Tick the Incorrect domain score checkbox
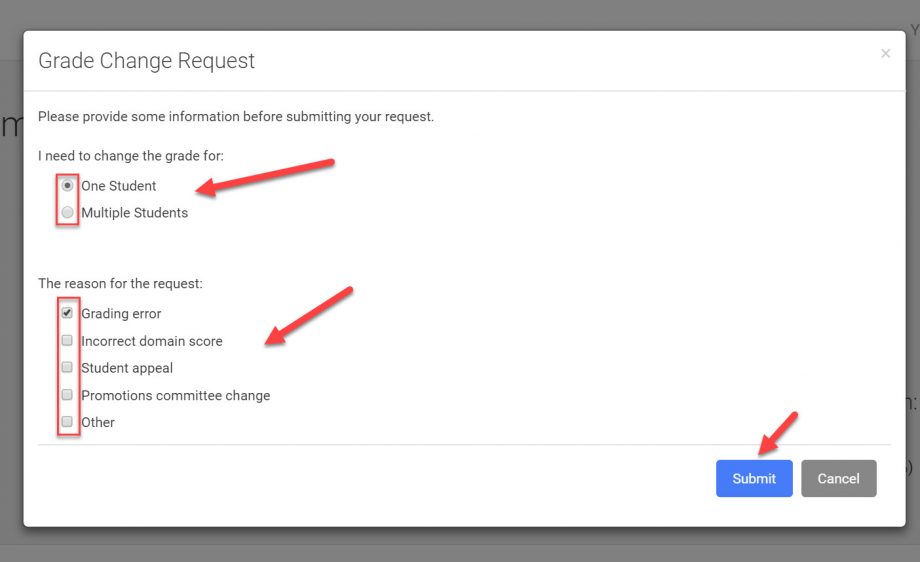This screenshot has height=562, width=920. coord(68,340)
